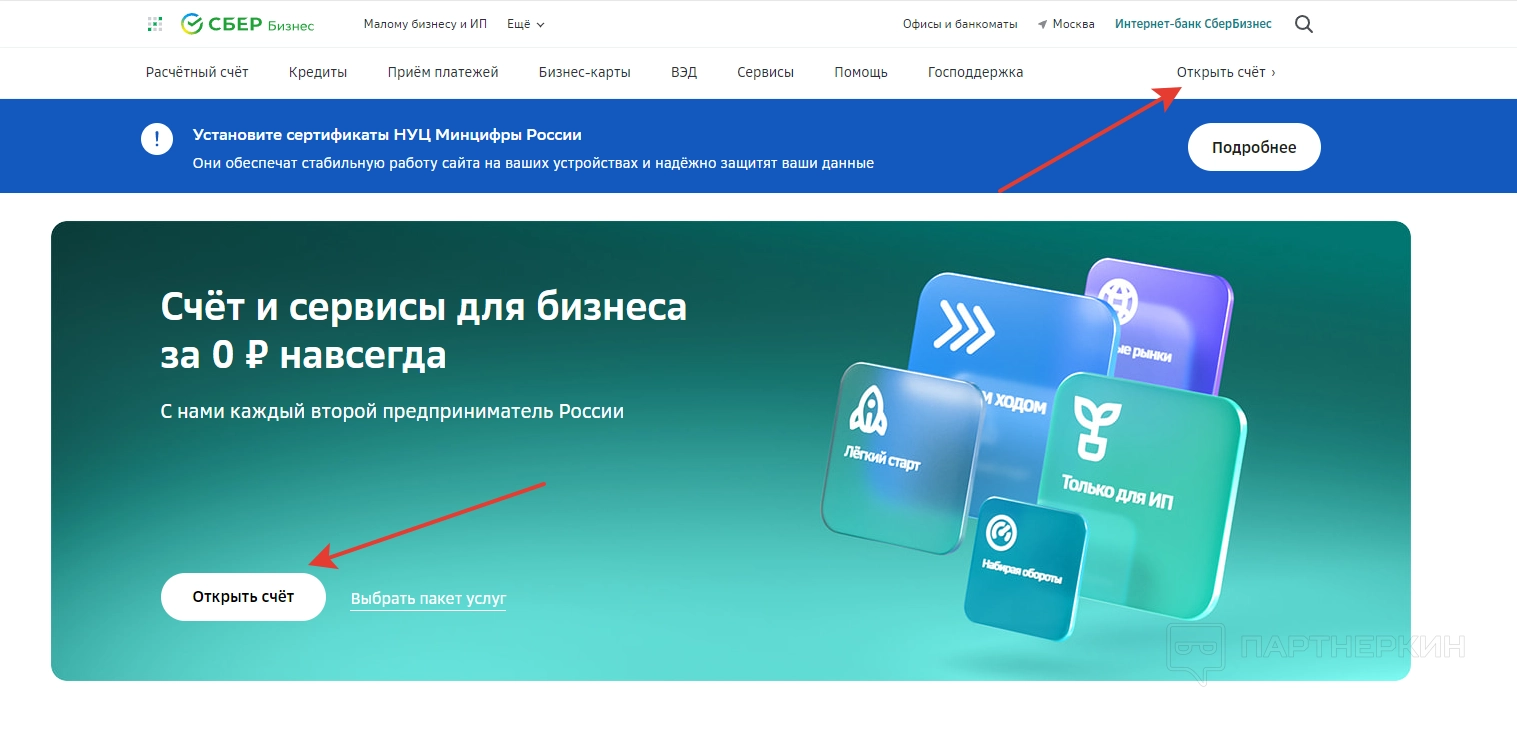Viewport: 1517px width, 739px height.
Task: Open the site search magnifier
Action: [x=1304, y=24]
